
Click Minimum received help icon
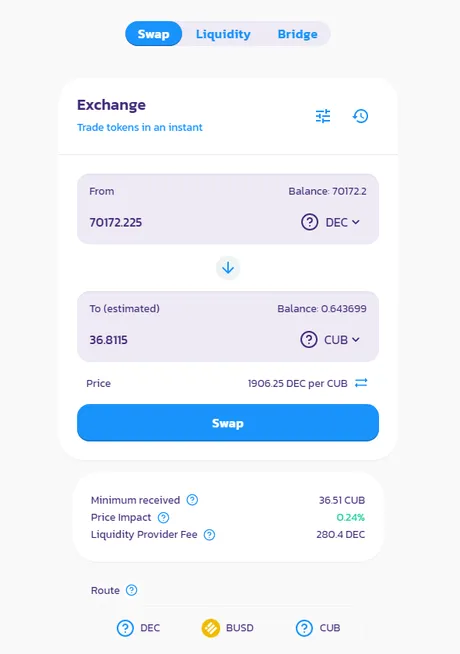192,500
